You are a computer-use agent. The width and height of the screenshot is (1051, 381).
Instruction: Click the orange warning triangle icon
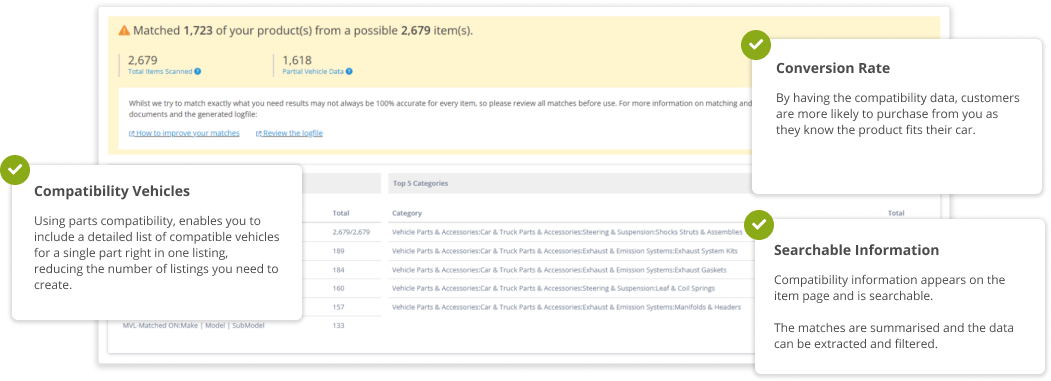pyautogui.click(x=124, y=30)
